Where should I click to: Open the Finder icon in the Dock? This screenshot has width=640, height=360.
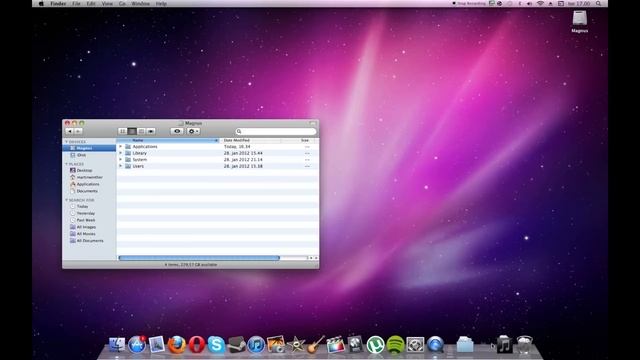pyautogui.click(x=117, y=345)
